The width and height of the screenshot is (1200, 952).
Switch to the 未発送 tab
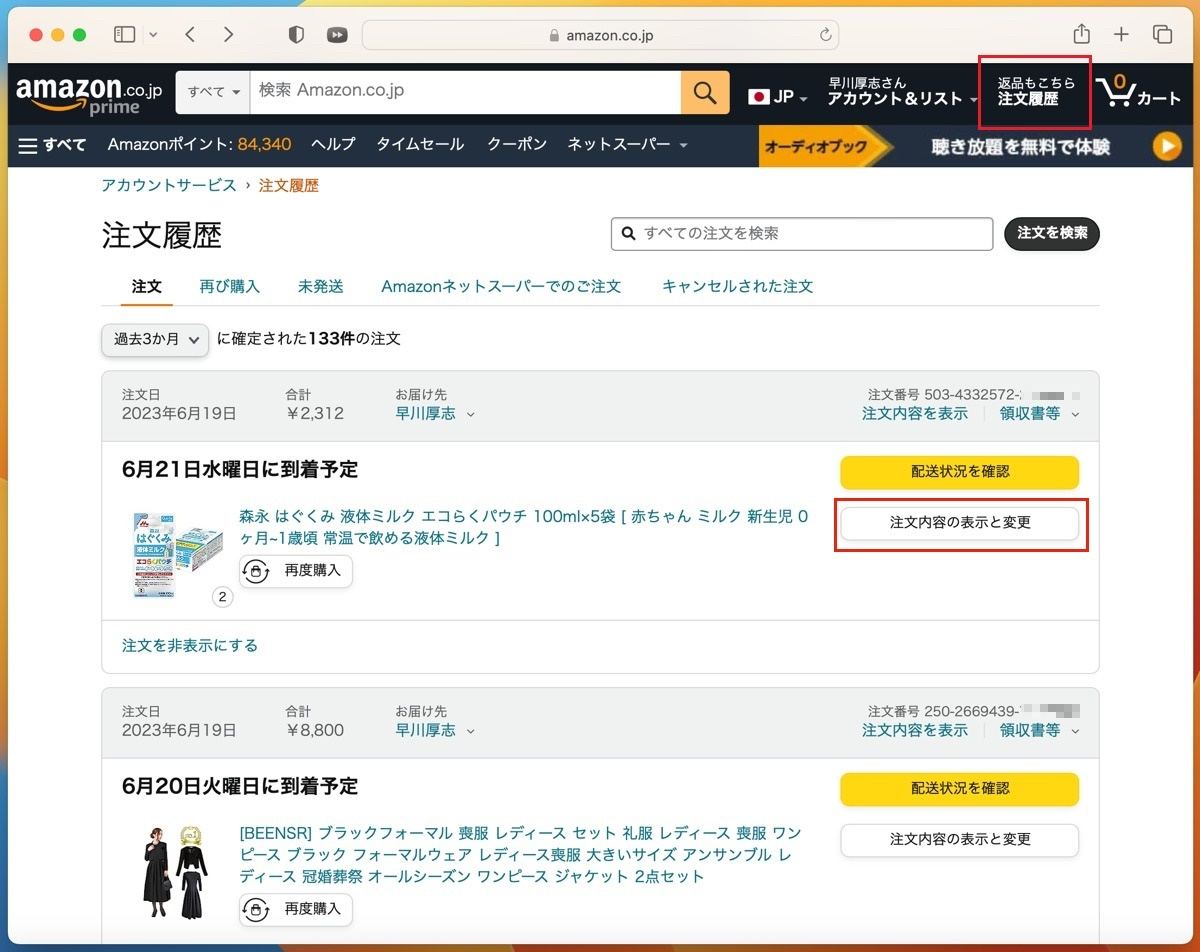pyautogui.click(x=320, y=286)
